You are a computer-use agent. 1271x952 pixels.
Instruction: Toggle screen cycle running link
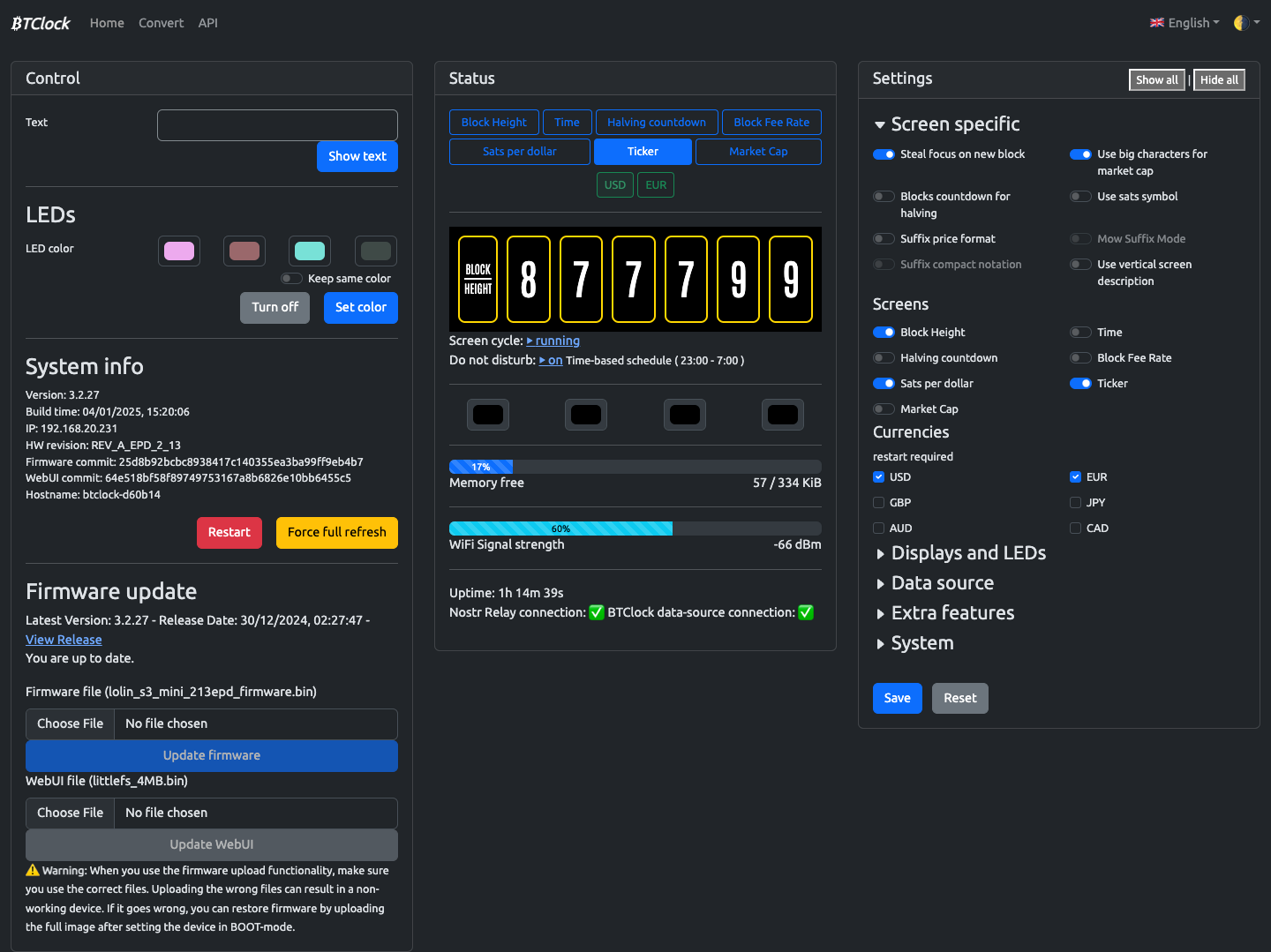553,341
